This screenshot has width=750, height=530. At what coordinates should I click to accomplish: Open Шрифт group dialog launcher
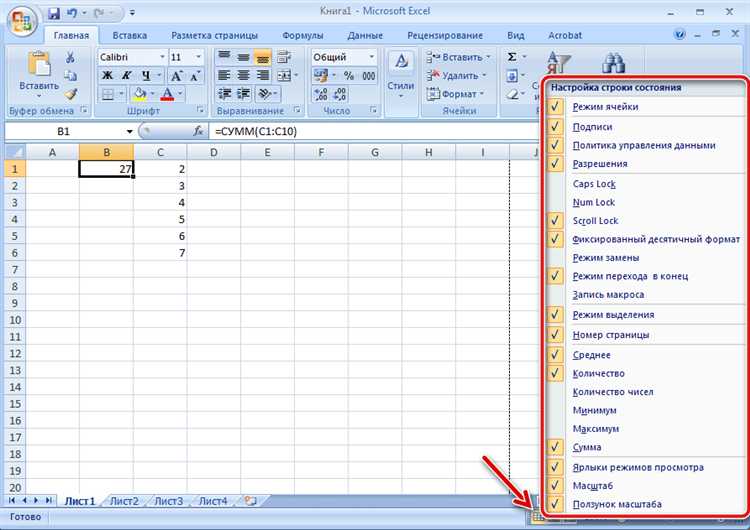[x=200, y=110]
